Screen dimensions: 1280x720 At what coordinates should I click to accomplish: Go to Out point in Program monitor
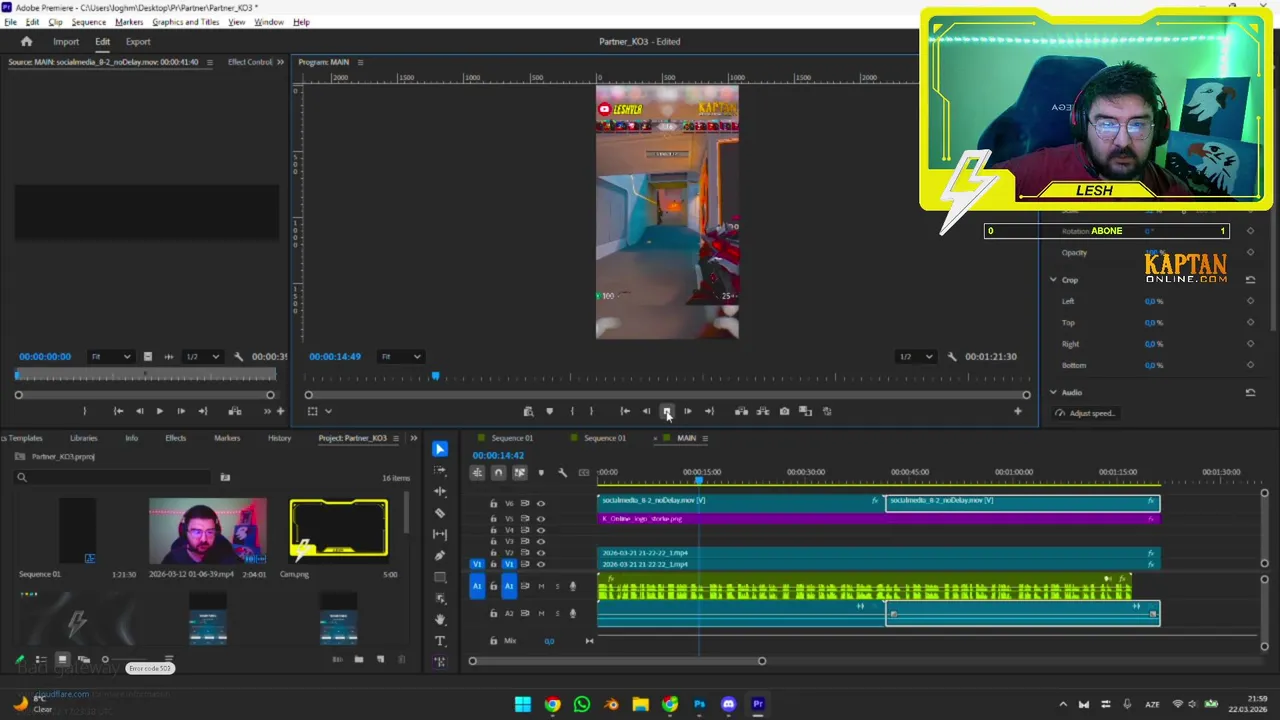tap(709, 411)
